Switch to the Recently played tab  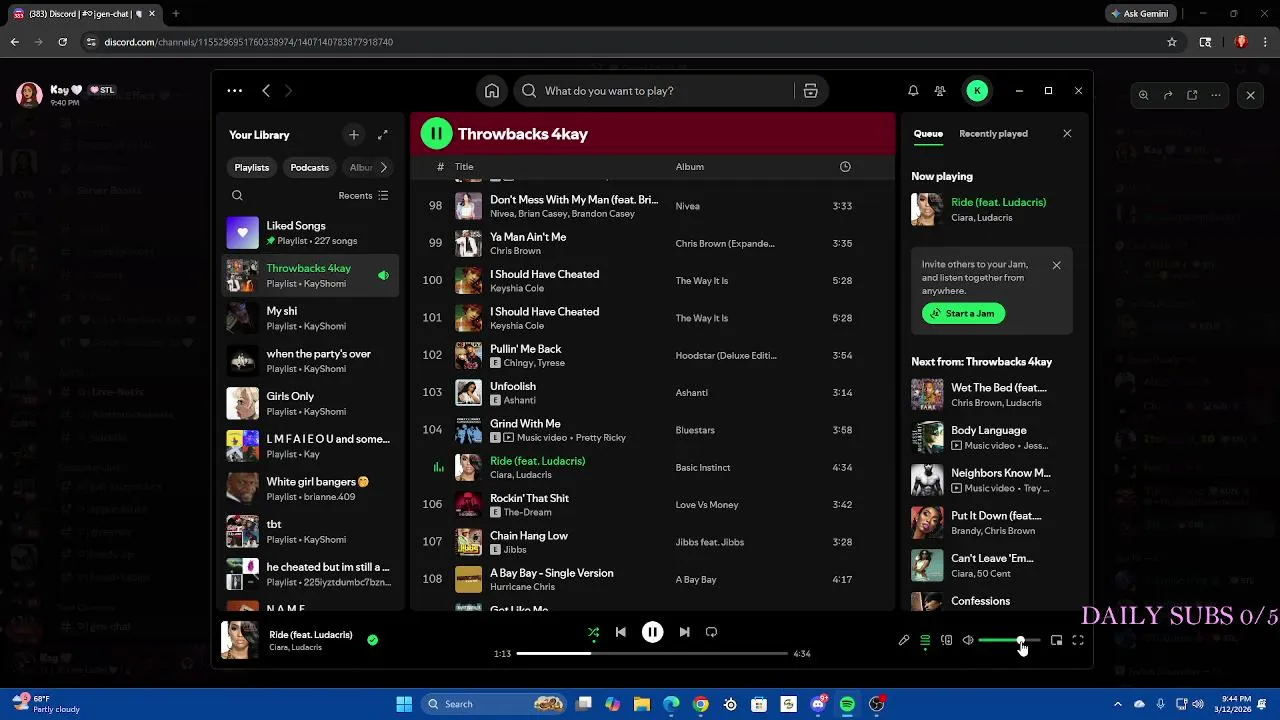[993, 134]
